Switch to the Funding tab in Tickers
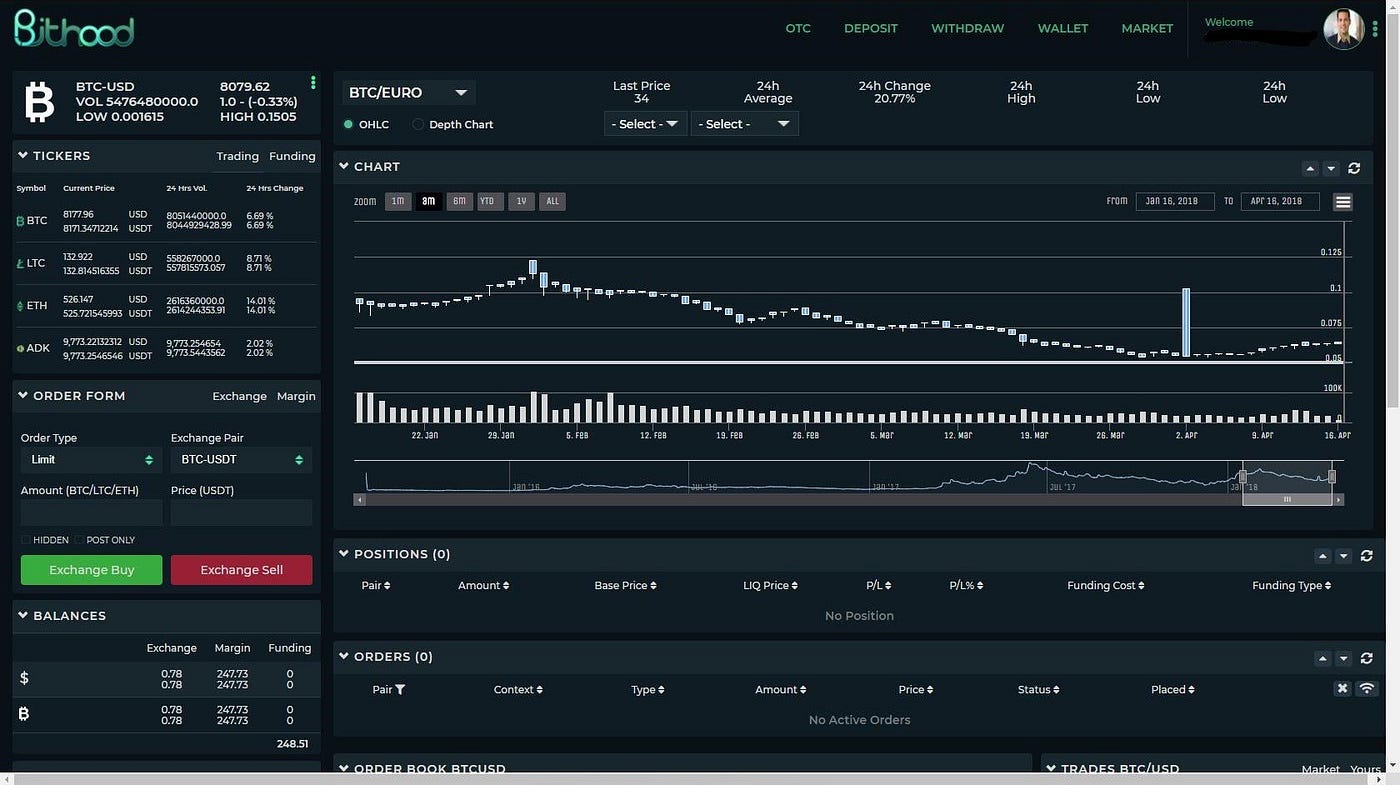Screen dimensions: 1400x785 pos(292,156)
